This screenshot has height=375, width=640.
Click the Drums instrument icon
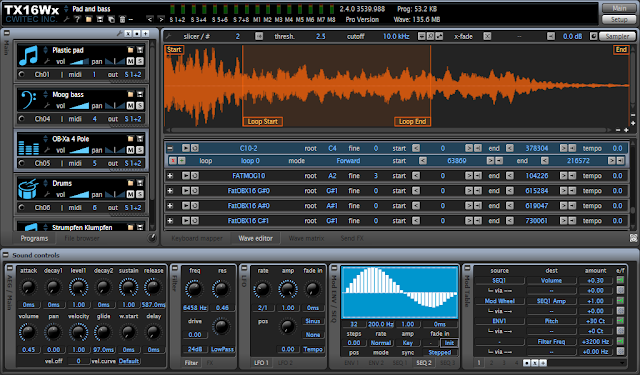pyautogui.click(x=28, y=189)
